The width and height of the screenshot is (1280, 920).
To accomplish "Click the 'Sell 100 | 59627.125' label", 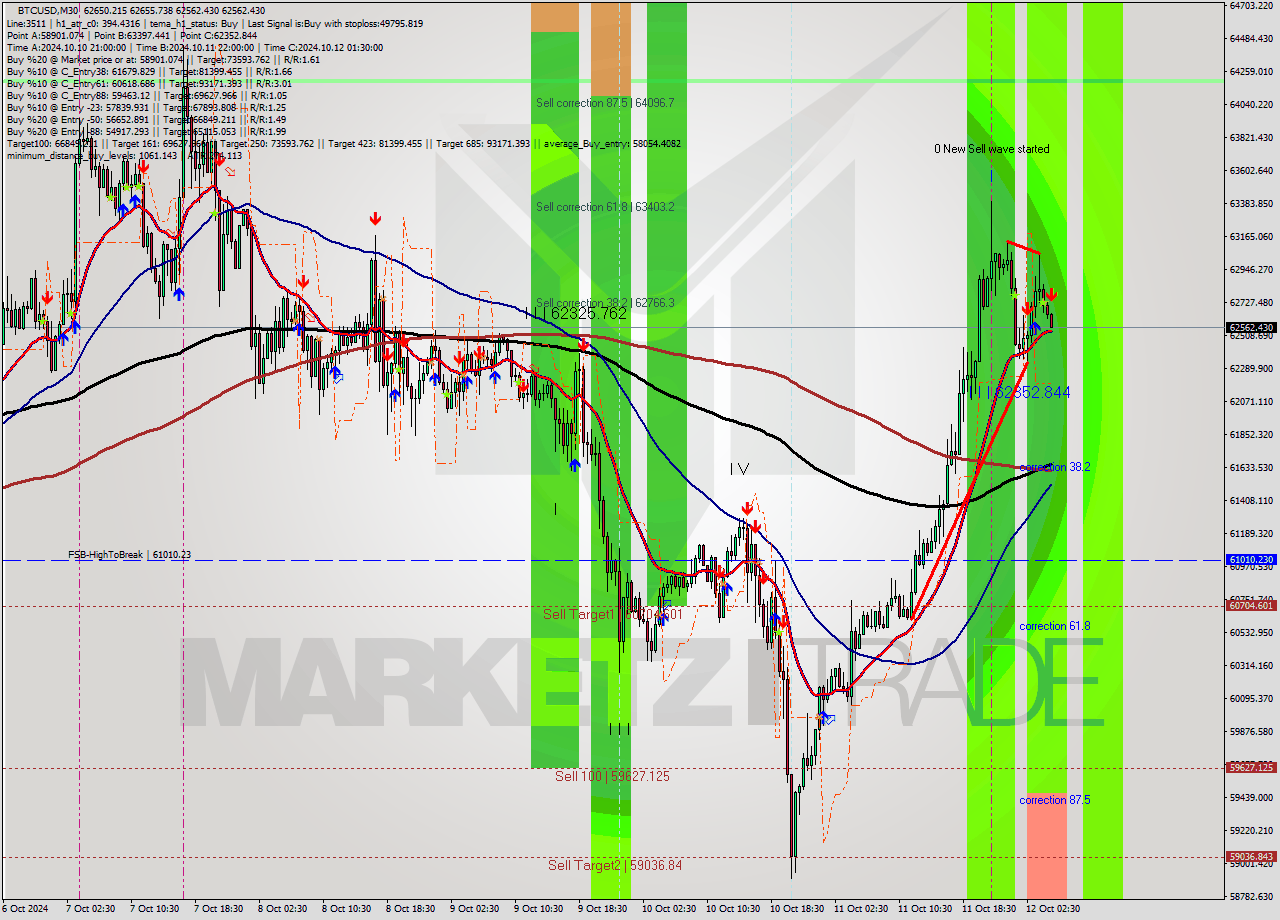I will point(613,776).
